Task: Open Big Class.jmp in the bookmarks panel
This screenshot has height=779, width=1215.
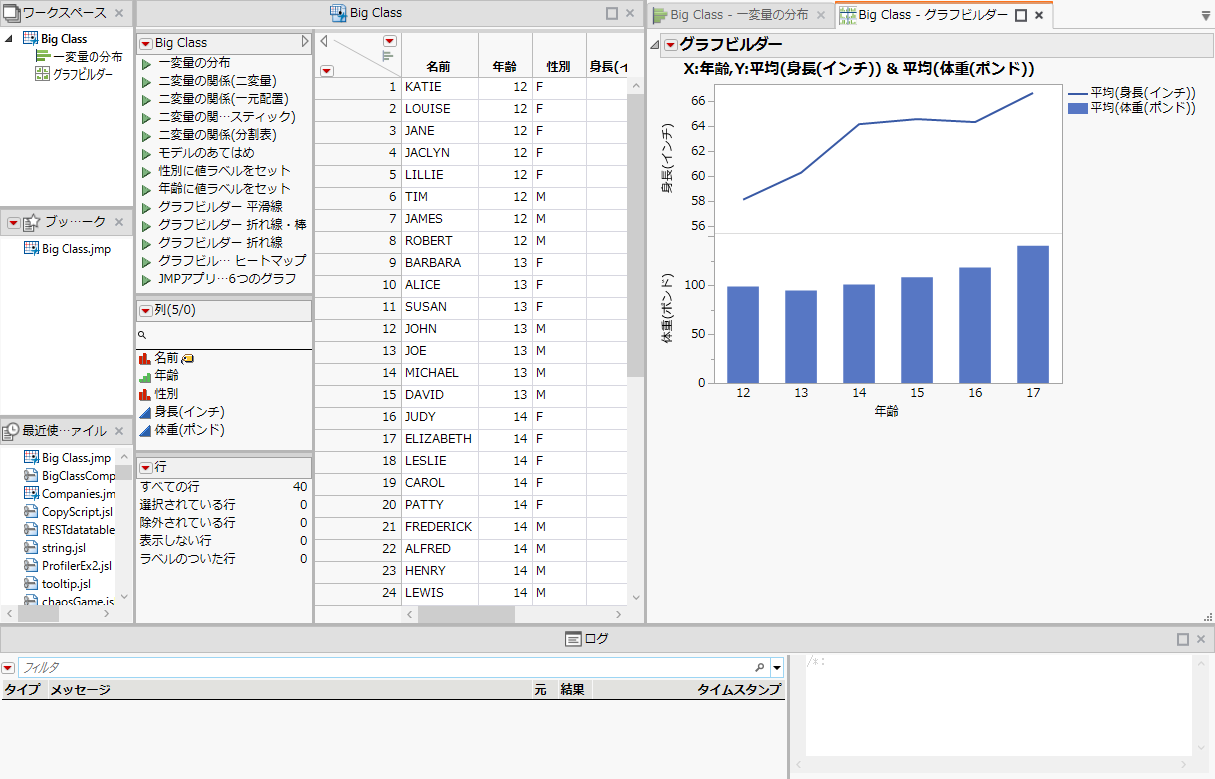Action: pos(75,249)
